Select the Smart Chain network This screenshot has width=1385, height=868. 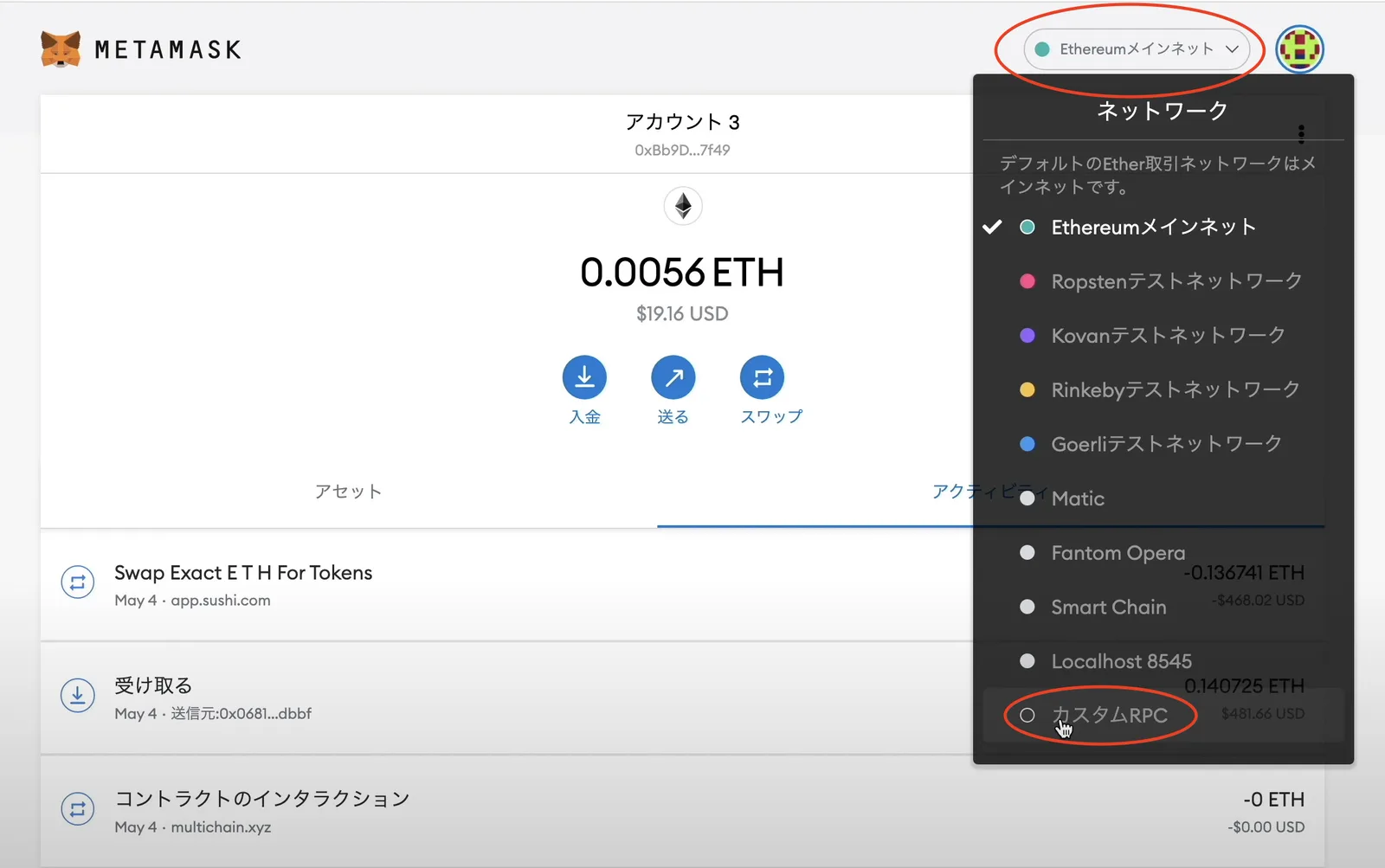click(x=1163, y=607)
